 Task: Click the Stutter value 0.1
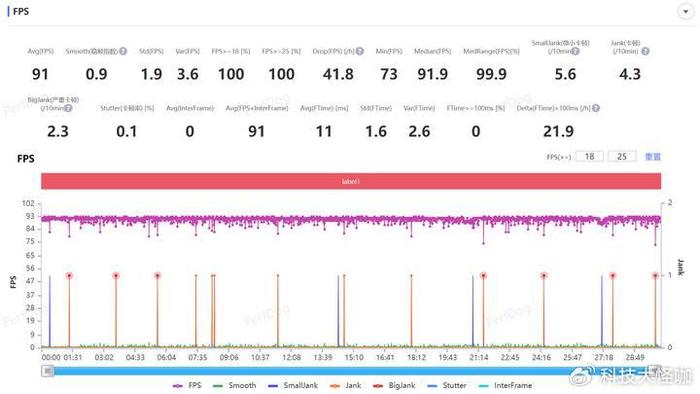pos(127,131)
